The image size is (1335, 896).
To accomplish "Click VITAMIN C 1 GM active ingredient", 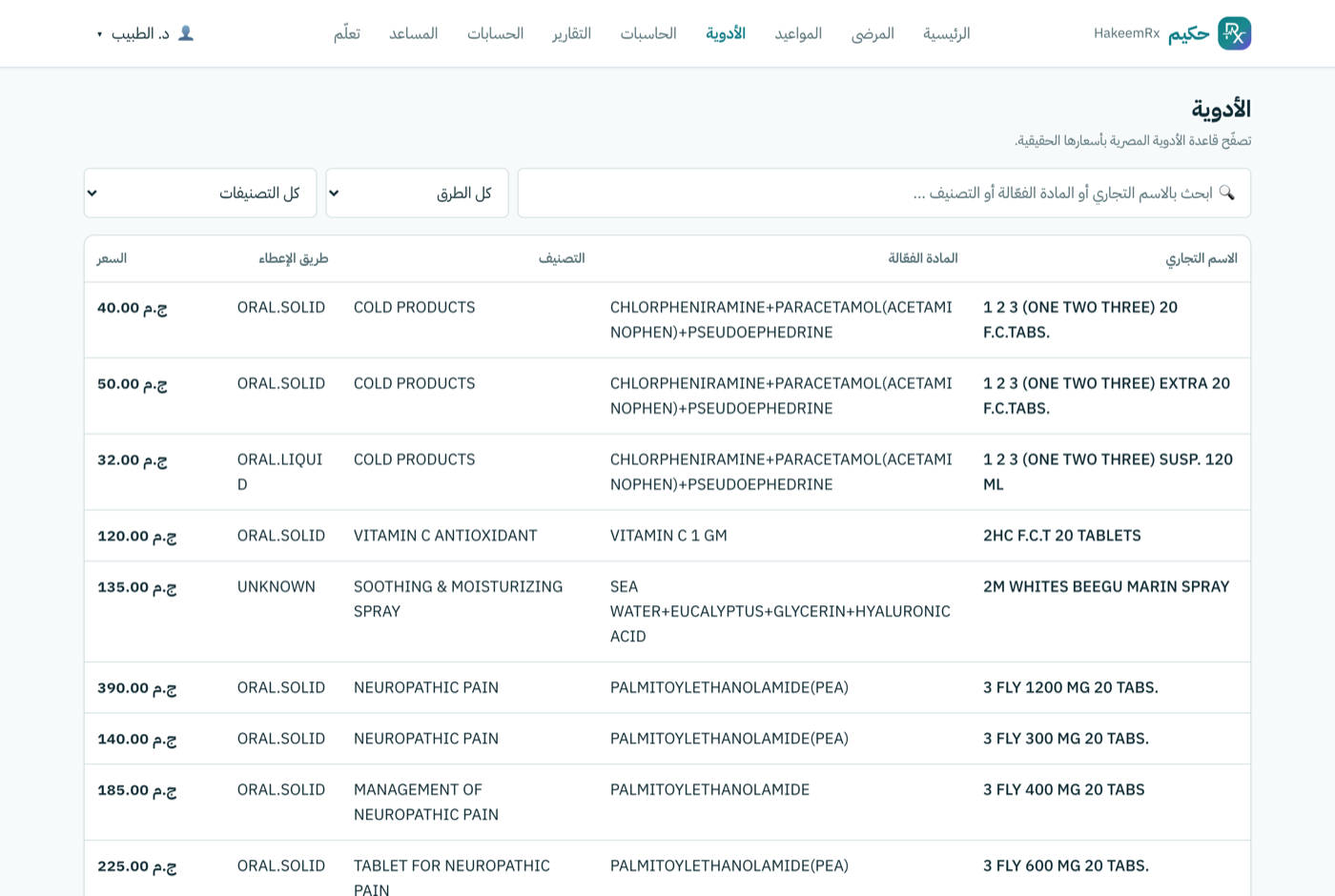I will 668,536.
